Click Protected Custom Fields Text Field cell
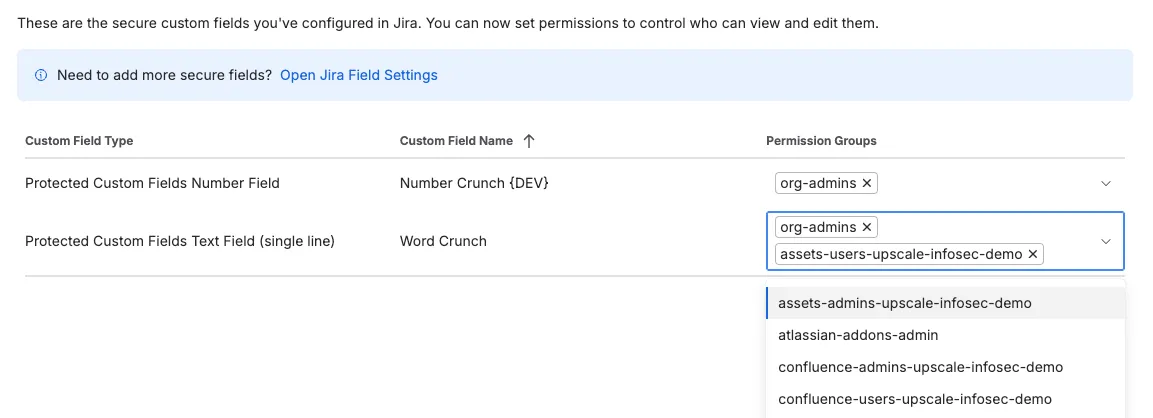 (x=180, y=241)
